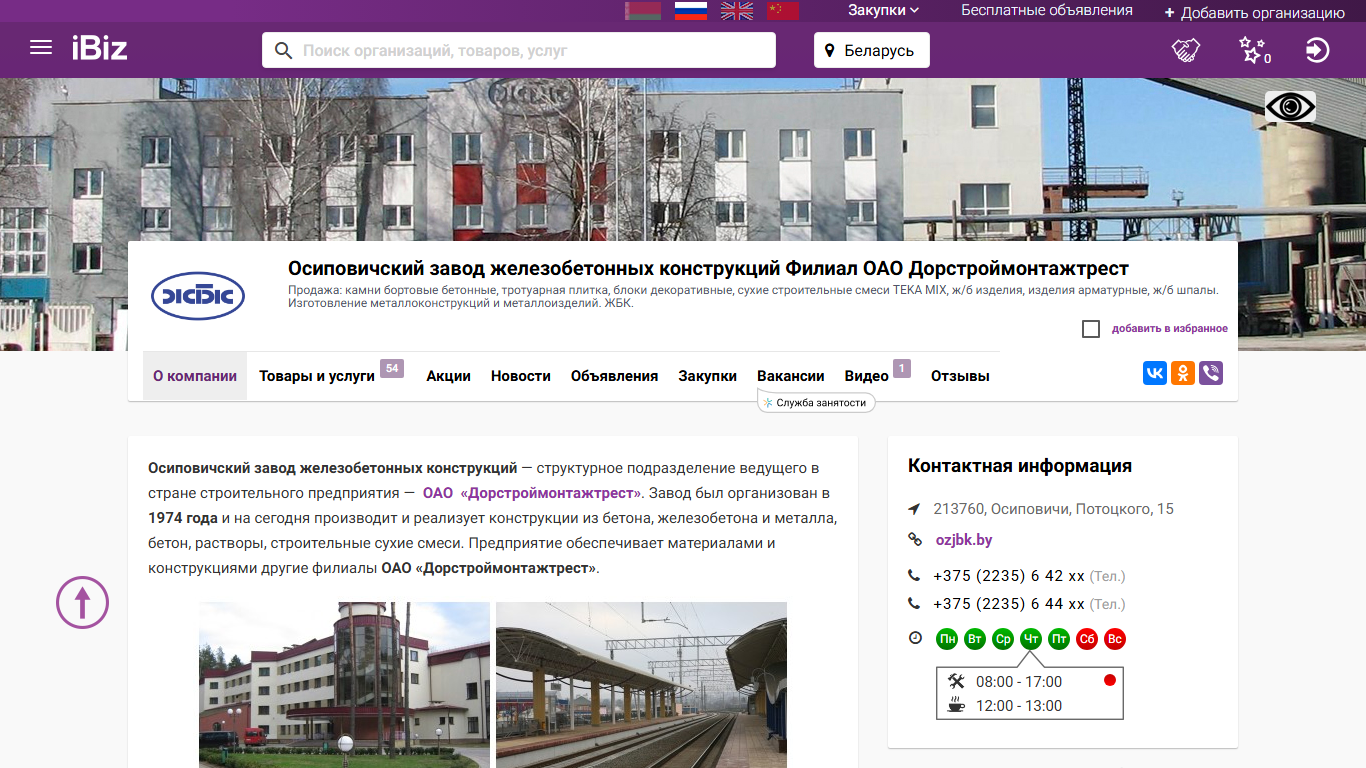The image size is (1366, 768).
Task: Click the login arrow icon
Action: click(x=1318, y=50)
